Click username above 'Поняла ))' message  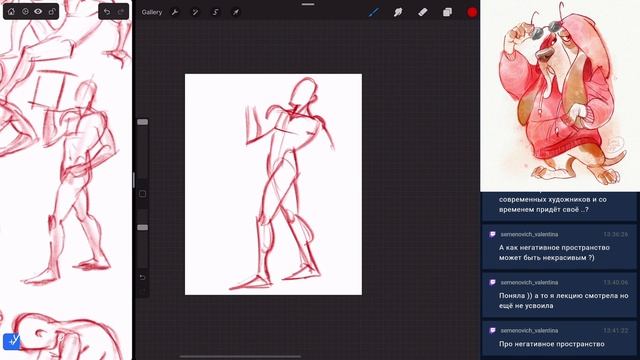[529, 282]
